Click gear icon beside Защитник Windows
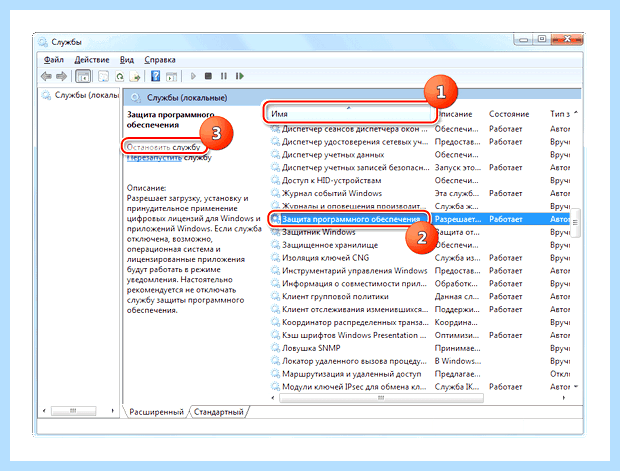The height and width of the screenshot is (471, 620). pyautogui.click(x=275, y=232)
